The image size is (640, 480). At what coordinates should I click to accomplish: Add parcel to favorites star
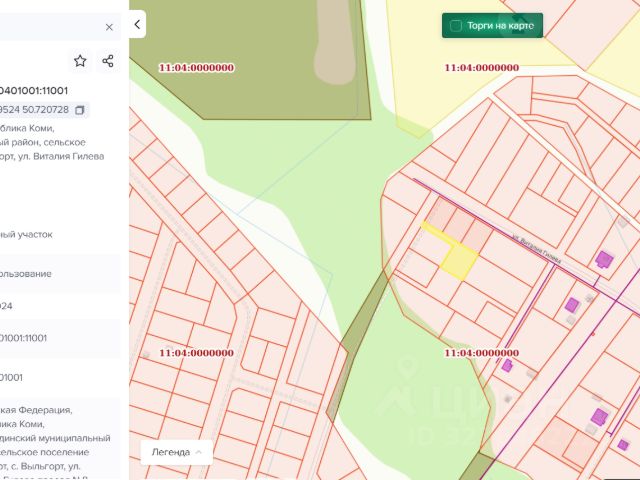(80, 61)
